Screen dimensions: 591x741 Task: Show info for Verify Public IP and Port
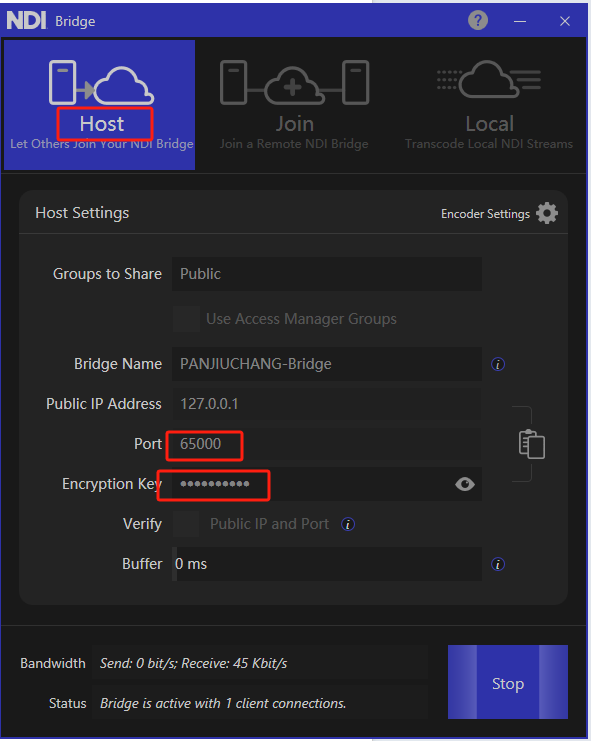pos(348,524)
